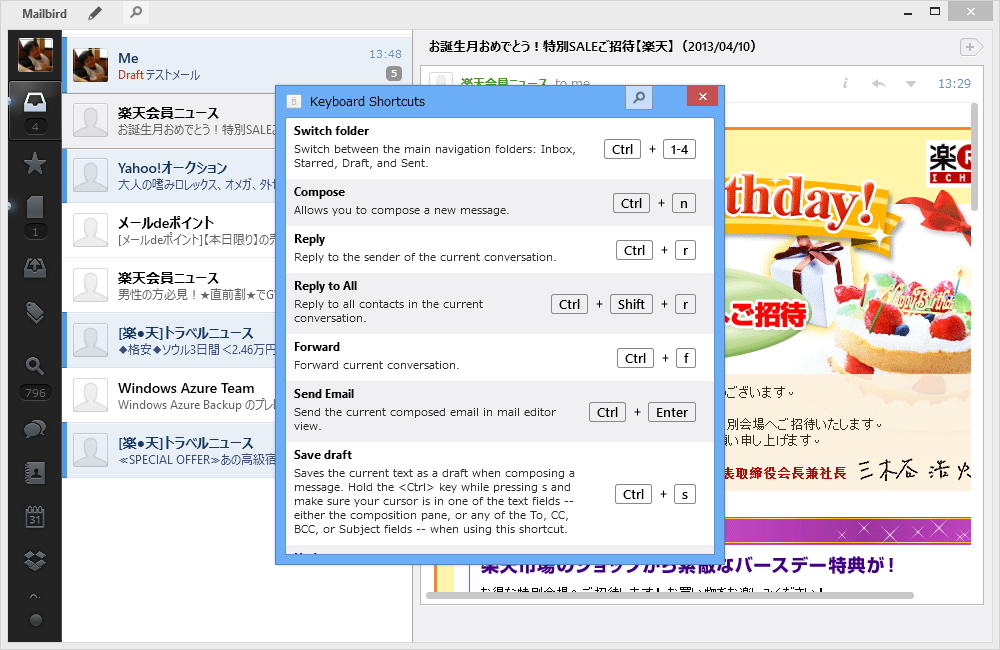Image resolution: width=1000 pixels, height=650 pixels.
Task: Open the chat bubble icon in the sidebar
Action: click(34, 427)
